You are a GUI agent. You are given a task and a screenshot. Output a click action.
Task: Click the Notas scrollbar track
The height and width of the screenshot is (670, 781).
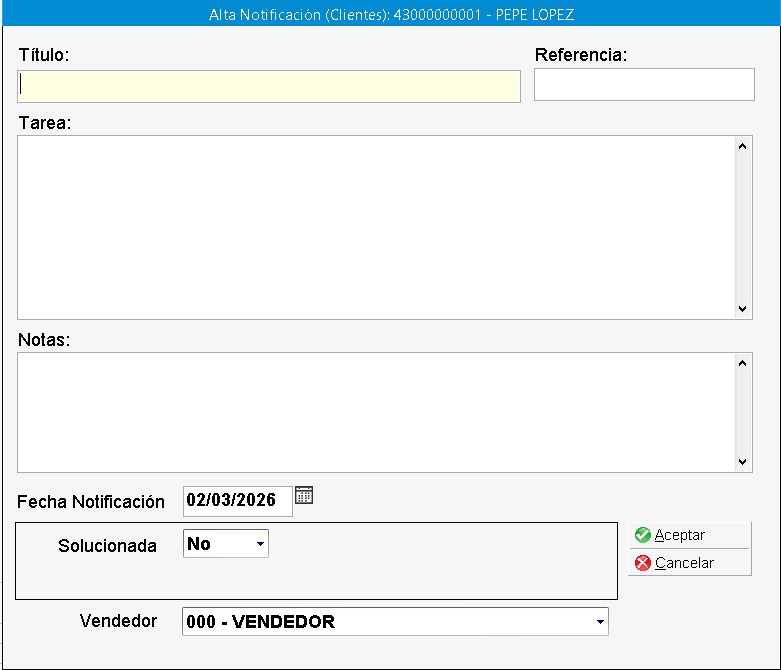coord(743,412)
